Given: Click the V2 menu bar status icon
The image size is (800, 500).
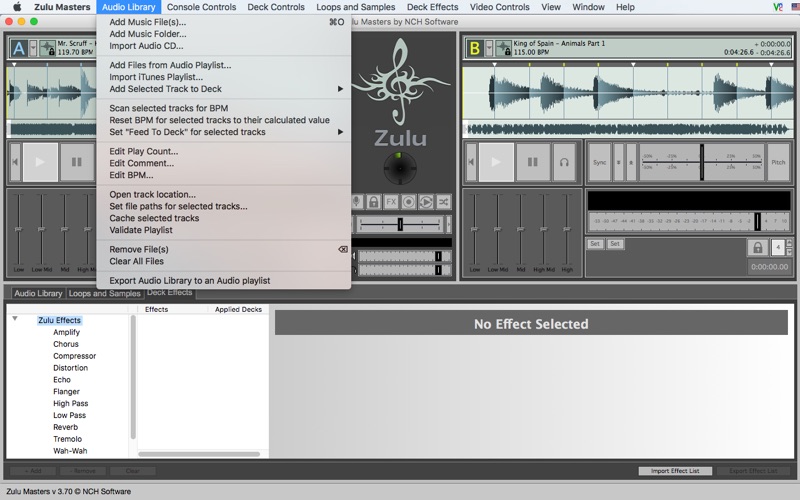Looking at the screenshot, I should [778, 7].
